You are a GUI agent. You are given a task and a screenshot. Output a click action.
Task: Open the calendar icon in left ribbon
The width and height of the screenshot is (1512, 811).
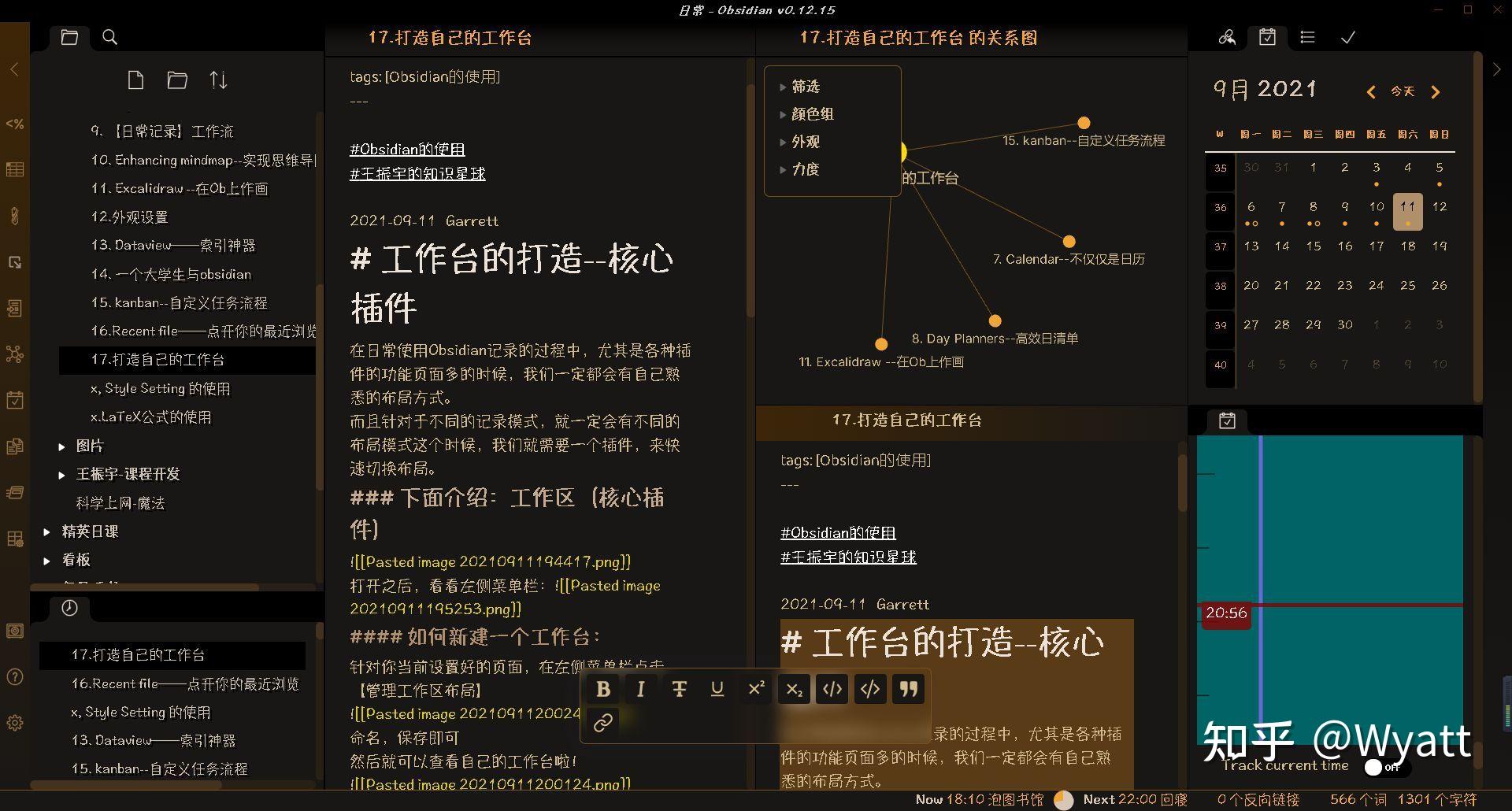[x=15, y=400]
